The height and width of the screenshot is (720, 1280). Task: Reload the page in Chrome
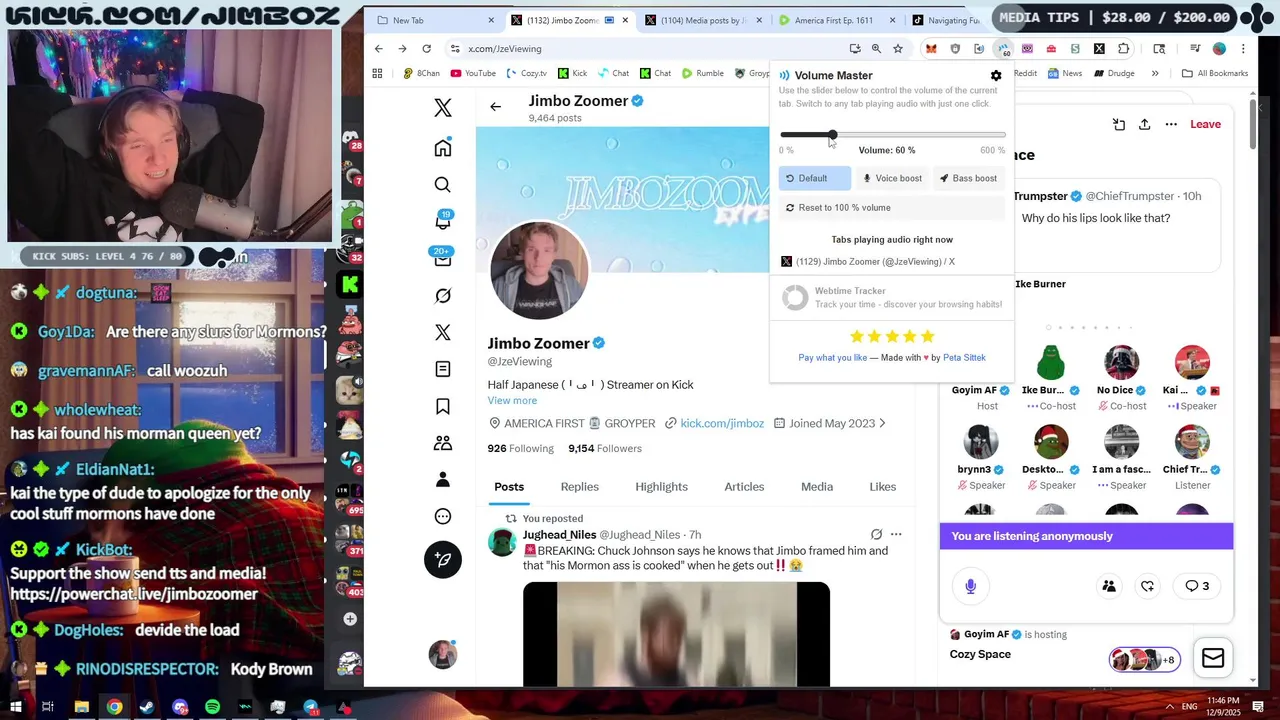coord(426,48)
